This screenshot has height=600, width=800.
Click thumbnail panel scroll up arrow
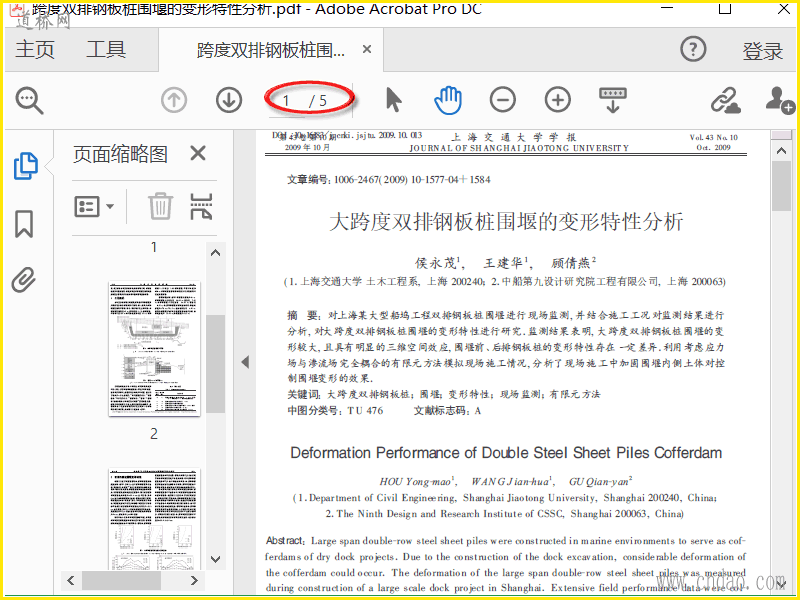coord(215,253)
